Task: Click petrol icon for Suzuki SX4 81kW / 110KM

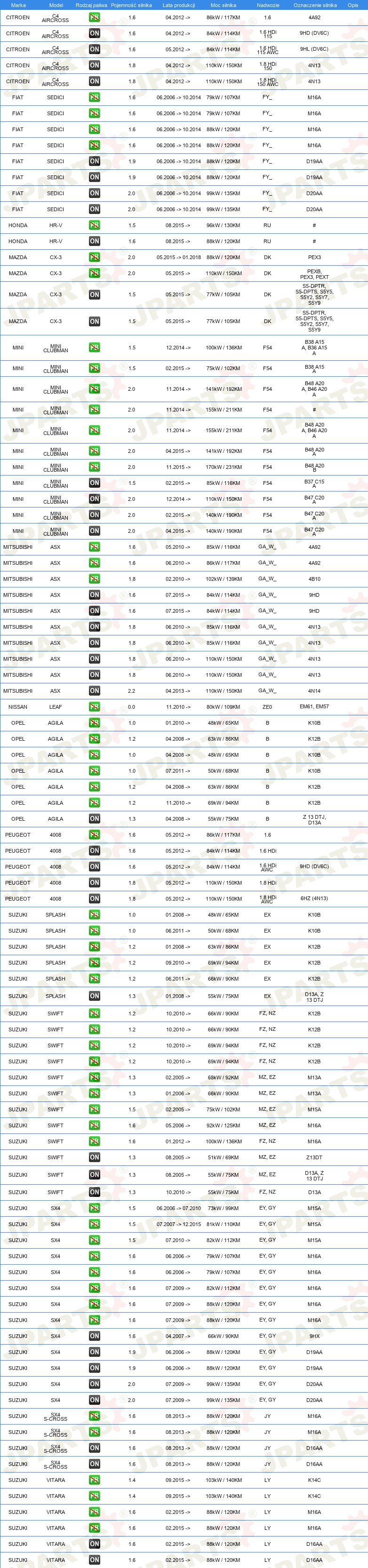Action: [x=95, y=1224]
